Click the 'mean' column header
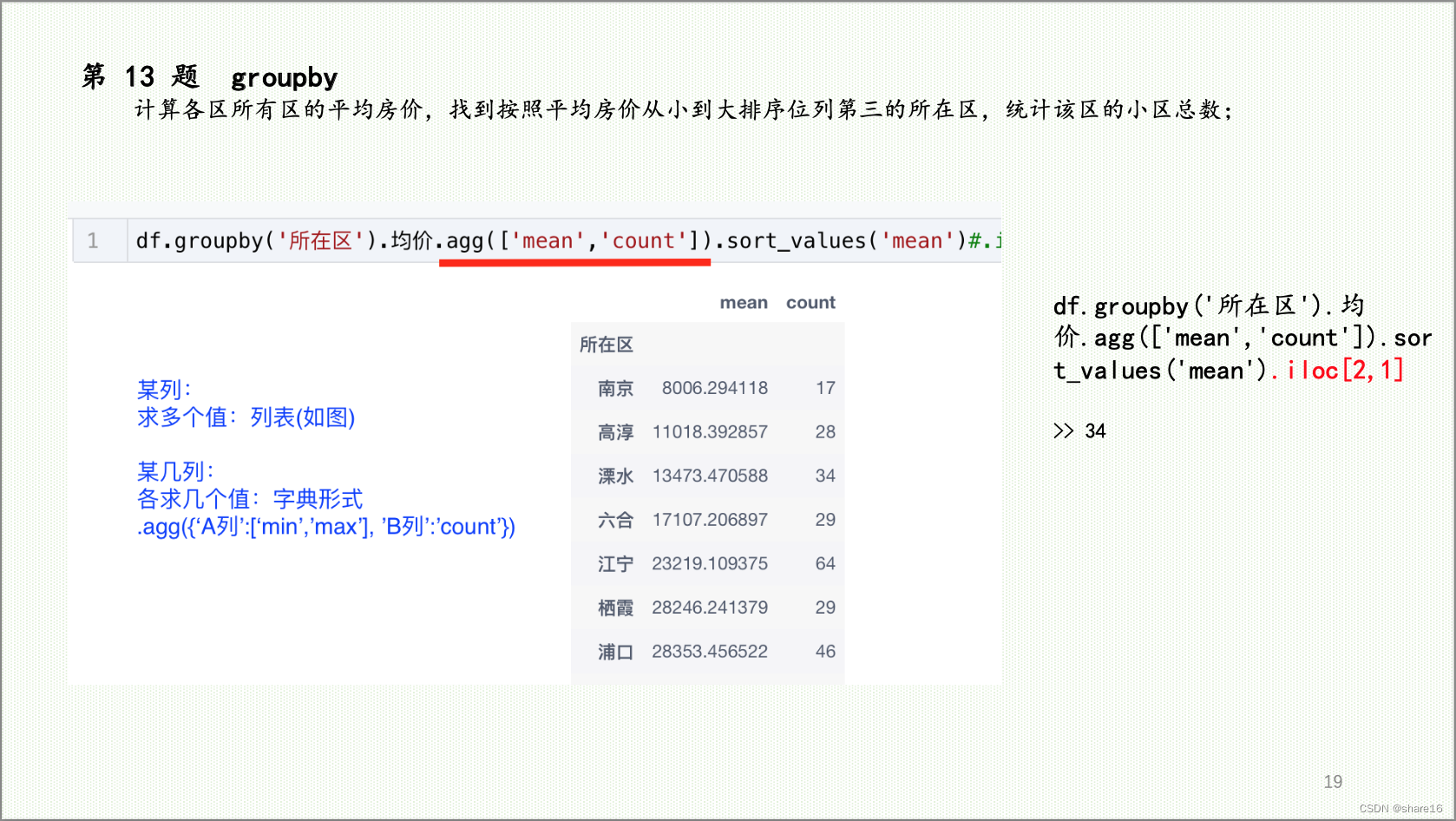This screenshot has height=821, width=1456. 744,303
